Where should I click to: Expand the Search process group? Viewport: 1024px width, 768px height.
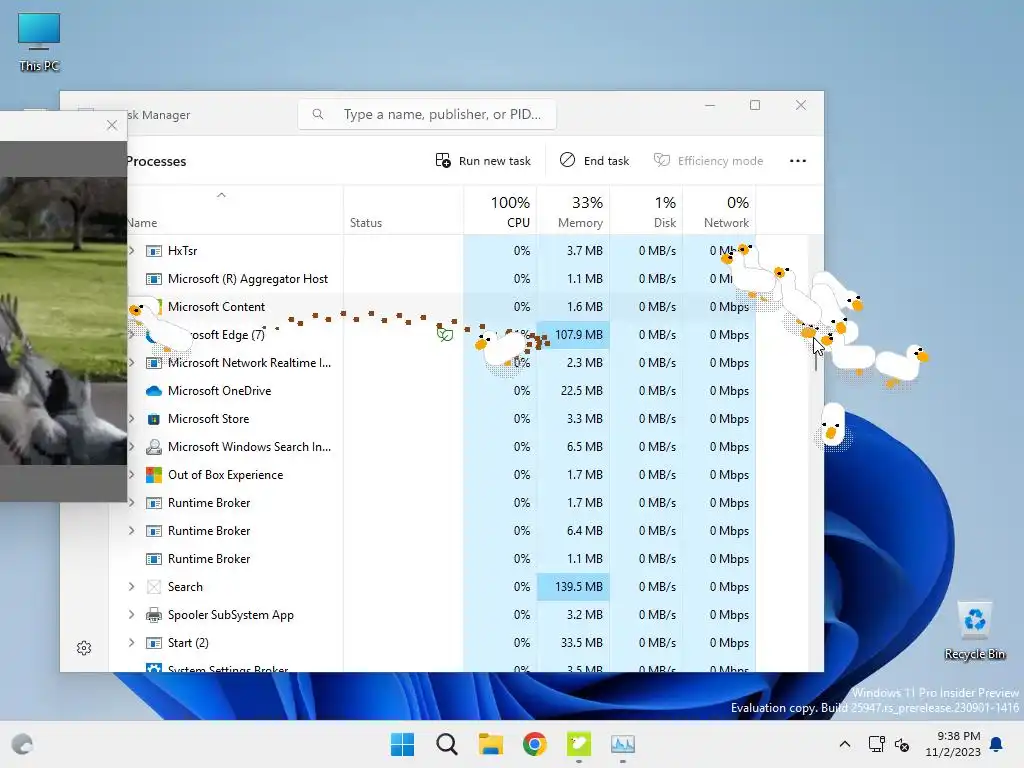(x=131, y=586)
